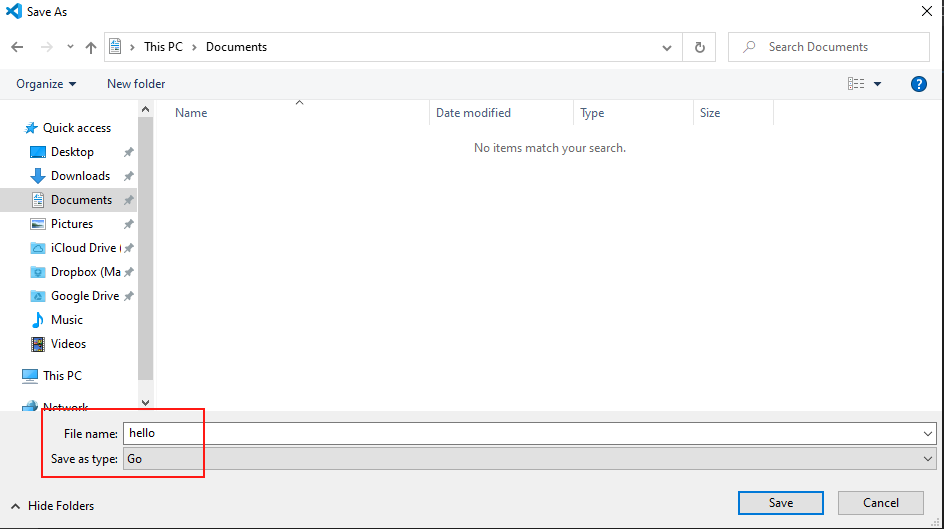Click the File name text field
This screenshot has width=944, height=529.
pyautogui.click(x=521, y=433)
